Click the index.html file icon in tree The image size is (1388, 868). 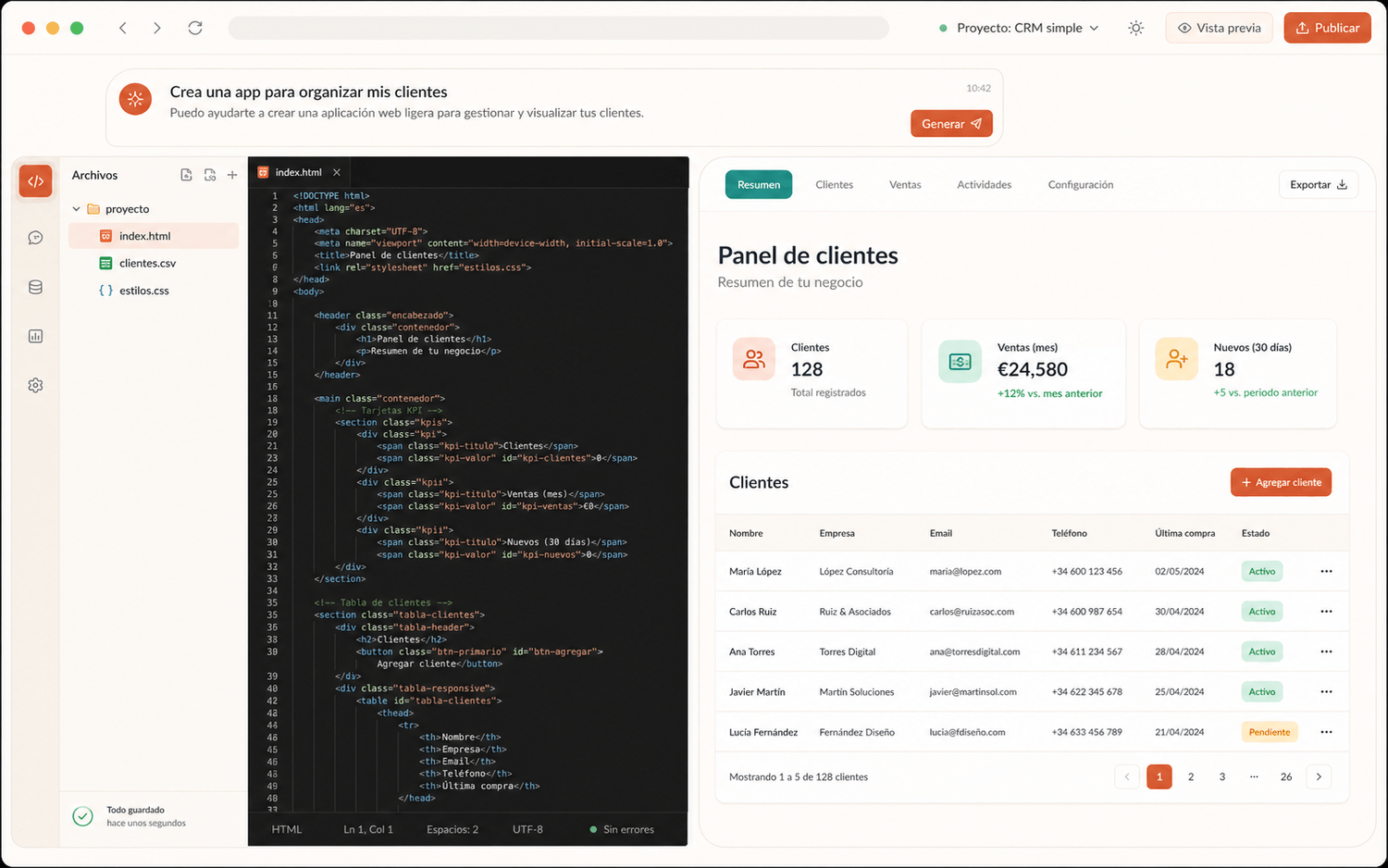(x=105, y=236)
